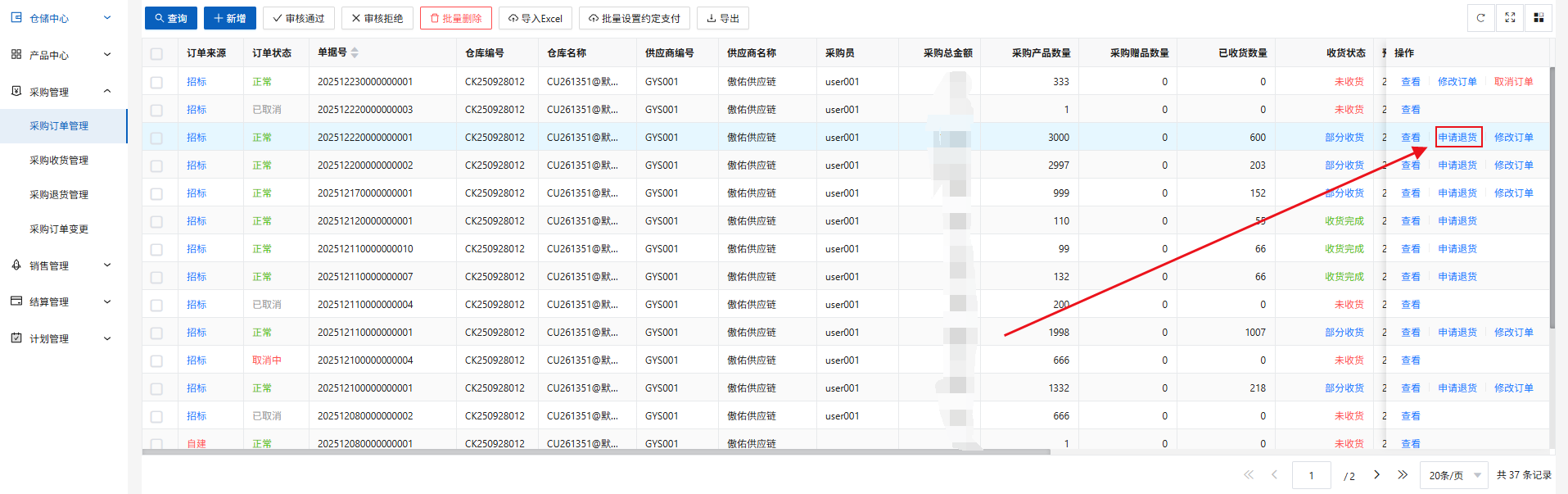The height and width of the screenshot is (494, 1568).
Task: Open 采购退货管理 in the sidebar
Action: pos(59,195)
